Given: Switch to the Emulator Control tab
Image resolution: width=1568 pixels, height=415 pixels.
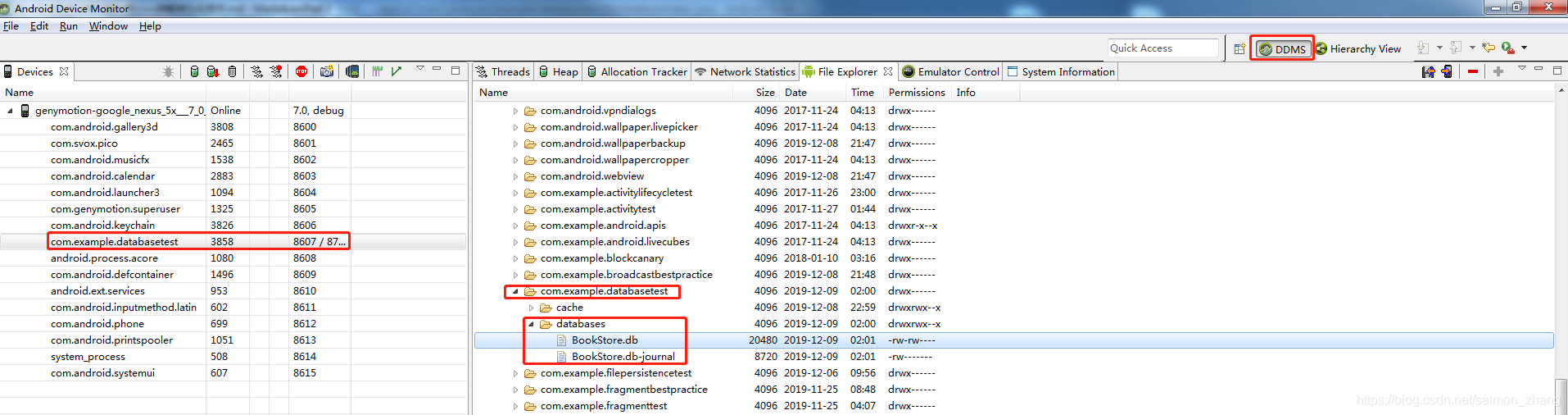Looking at the screenshot, I should pos(950,71).
